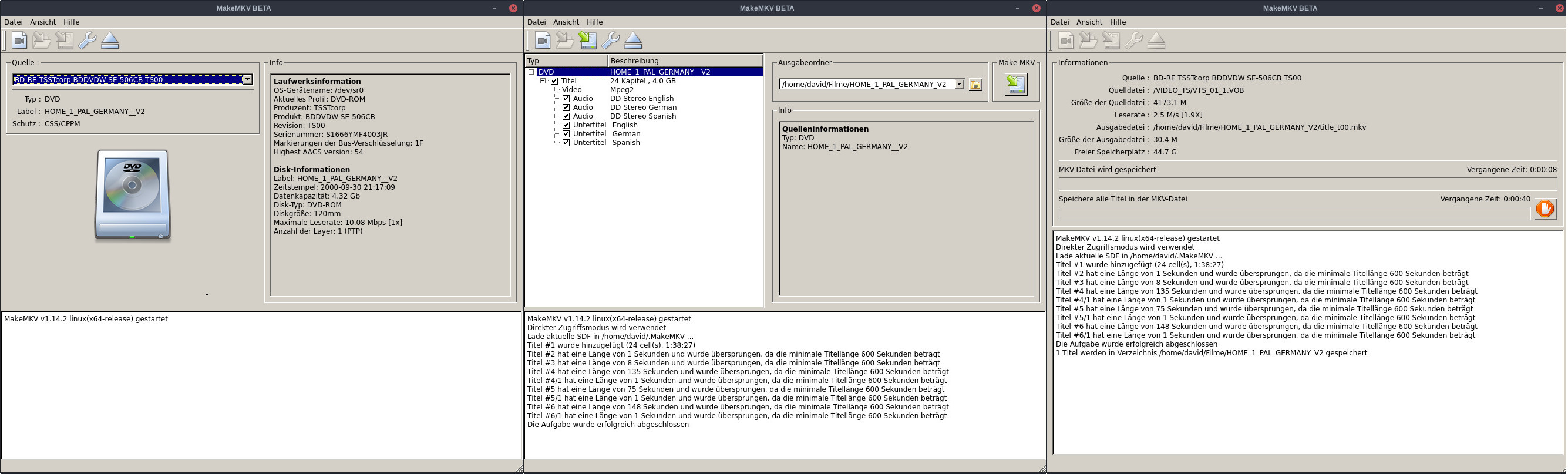Uncheck the Titel checkbox
This screenshot has width=1568, height=474.
554,81
